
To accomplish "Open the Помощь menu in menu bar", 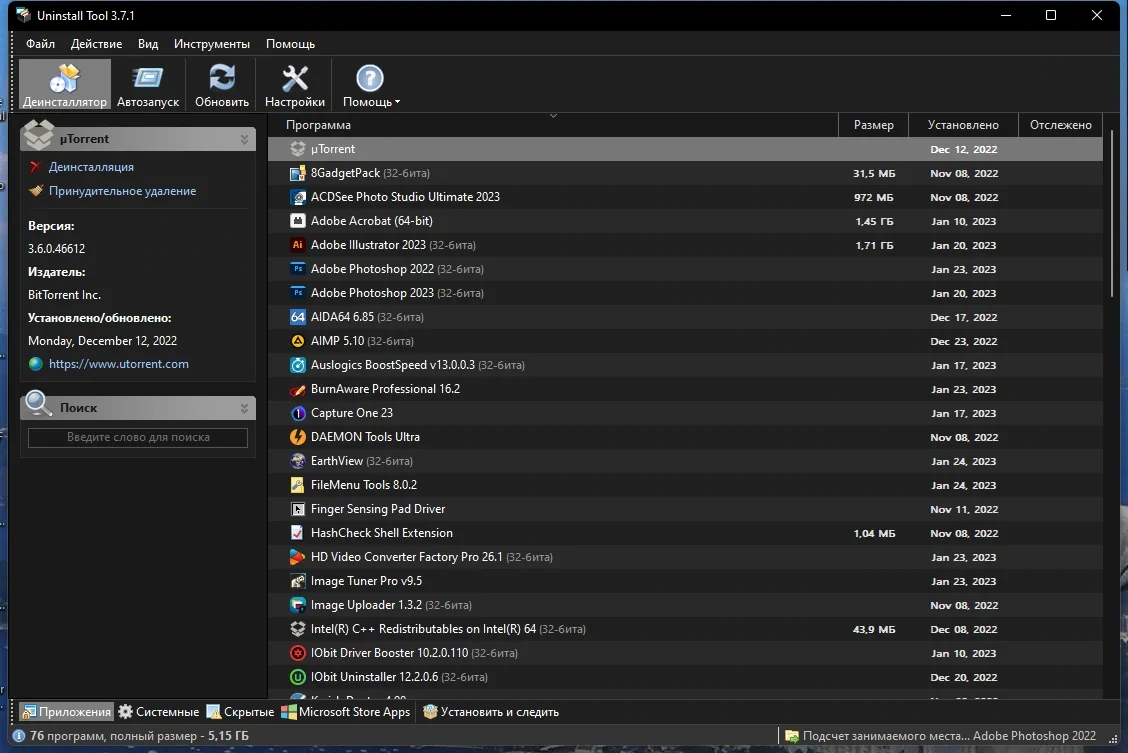I will (291, 44).
